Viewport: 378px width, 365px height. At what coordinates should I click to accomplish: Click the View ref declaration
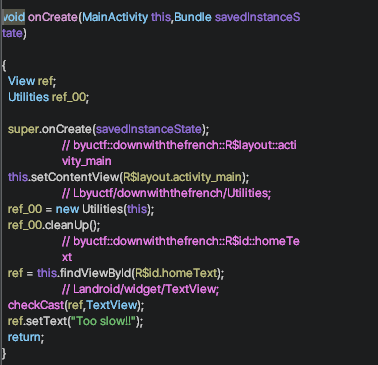[x=32, y=81]
